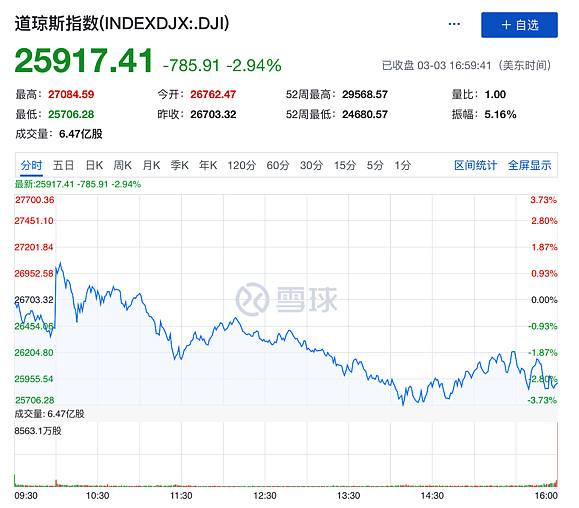Click the right axis label -1.87%
The height and width of the screenshot is (508, 579).
point(542,353)
